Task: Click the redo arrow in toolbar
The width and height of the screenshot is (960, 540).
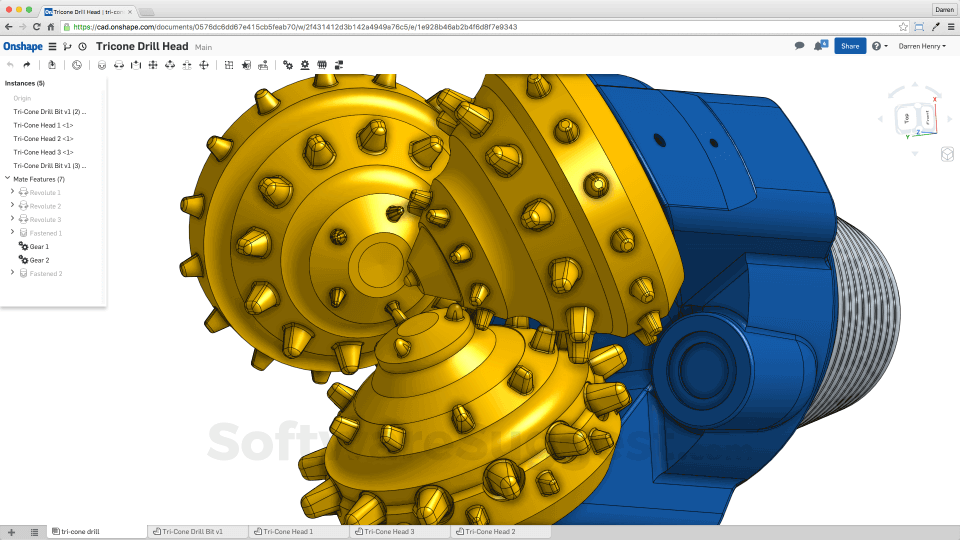Action: click(26, 65)
